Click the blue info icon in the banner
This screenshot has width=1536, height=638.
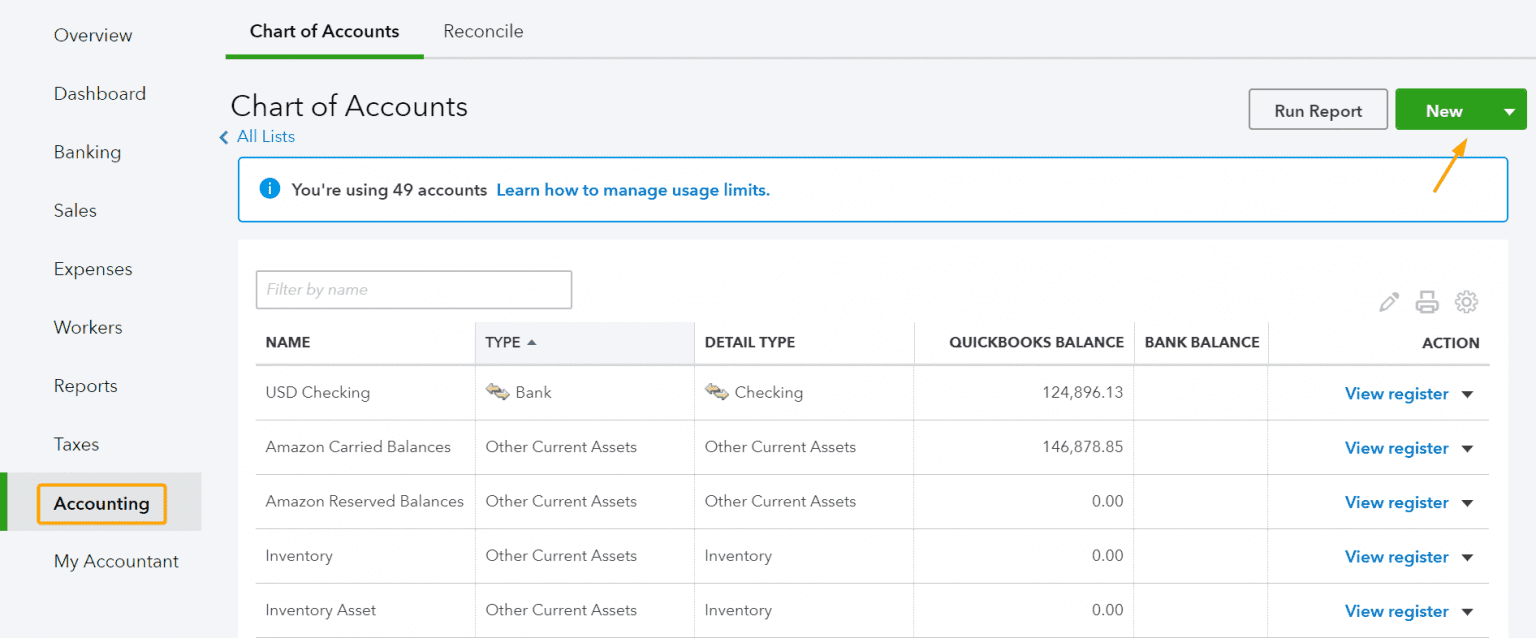269,189
